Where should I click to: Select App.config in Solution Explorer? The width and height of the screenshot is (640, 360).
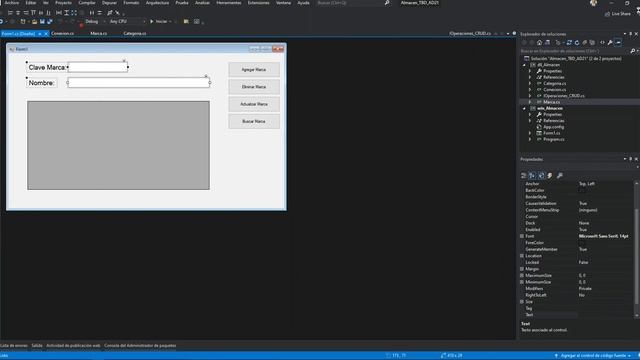click(x=553, y=127)
